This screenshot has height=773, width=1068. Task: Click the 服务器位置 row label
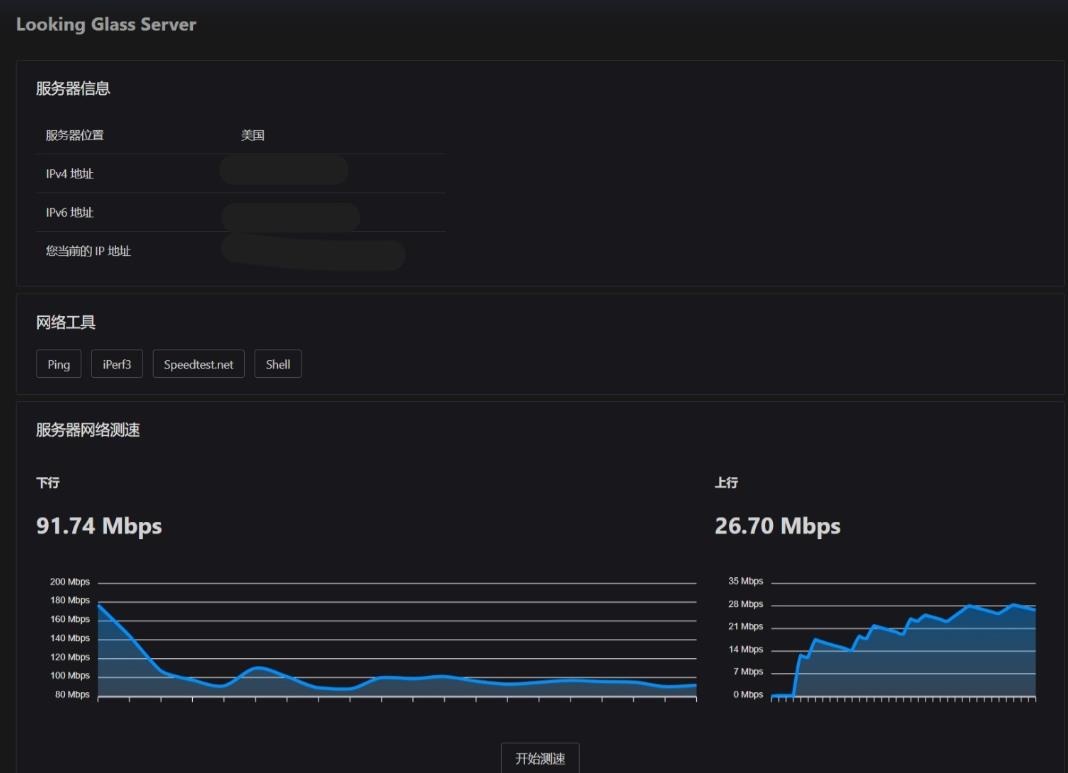tap(75, 135)
